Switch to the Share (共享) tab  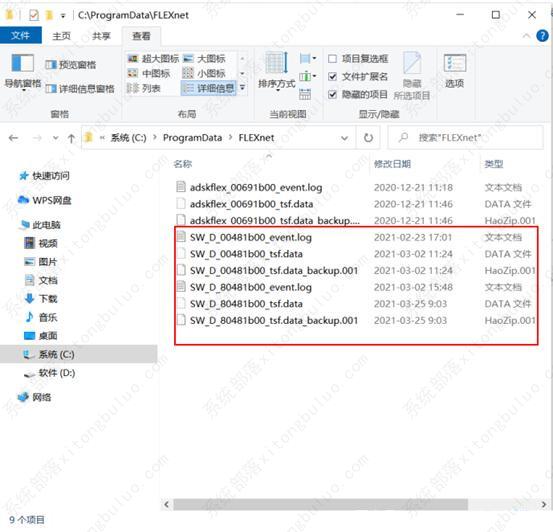tap(101, 36)
